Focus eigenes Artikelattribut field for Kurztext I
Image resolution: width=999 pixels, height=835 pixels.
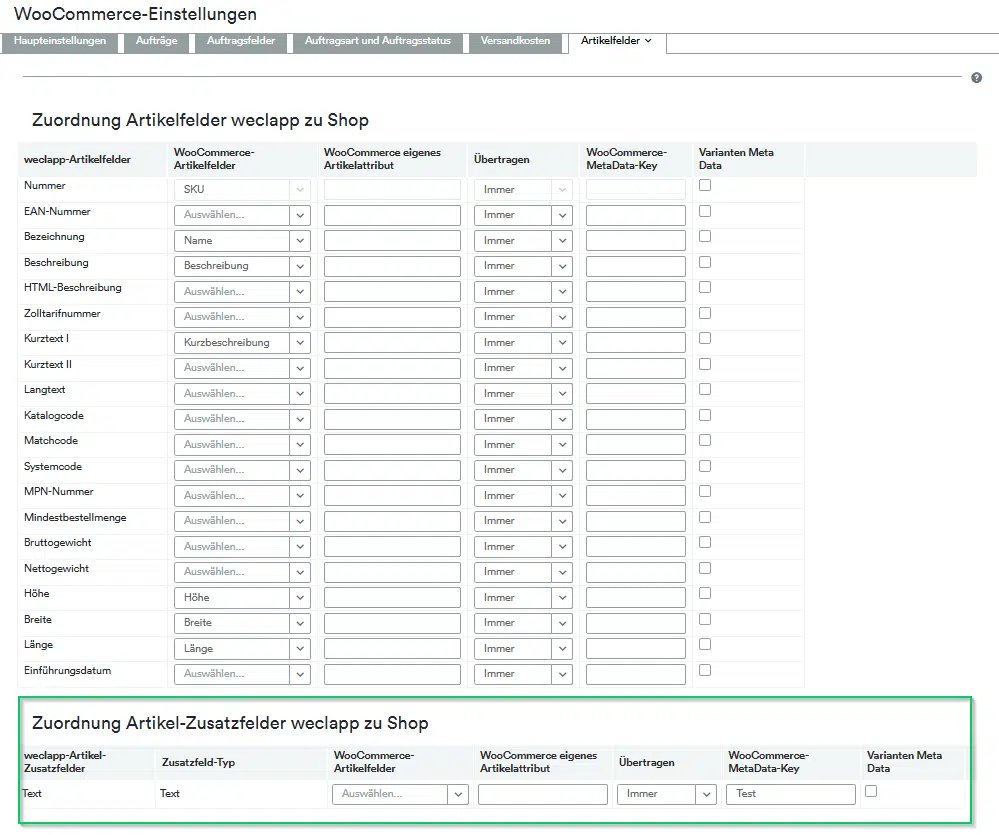point(392,343)
